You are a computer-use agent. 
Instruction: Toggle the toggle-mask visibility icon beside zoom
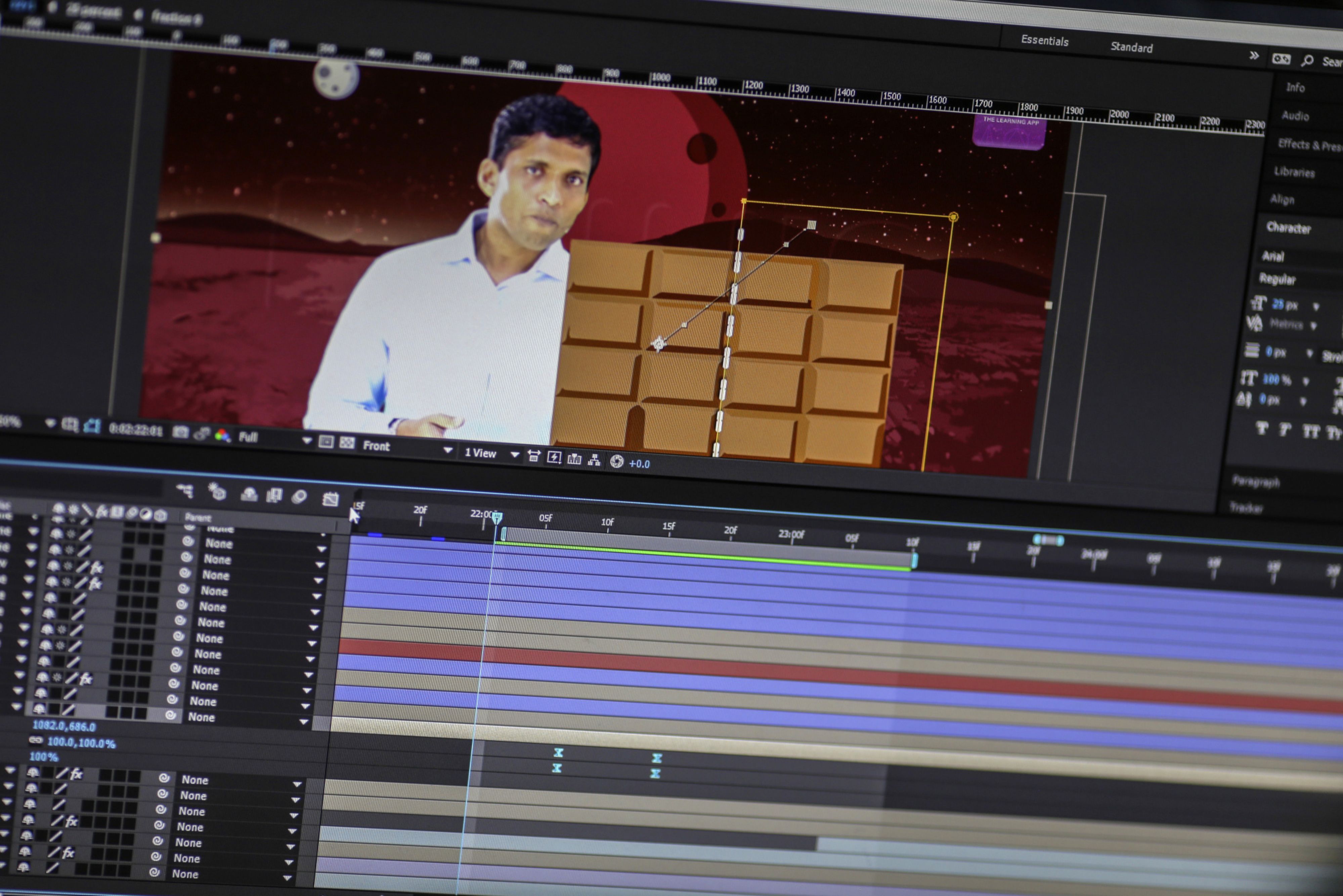point(91,426)
